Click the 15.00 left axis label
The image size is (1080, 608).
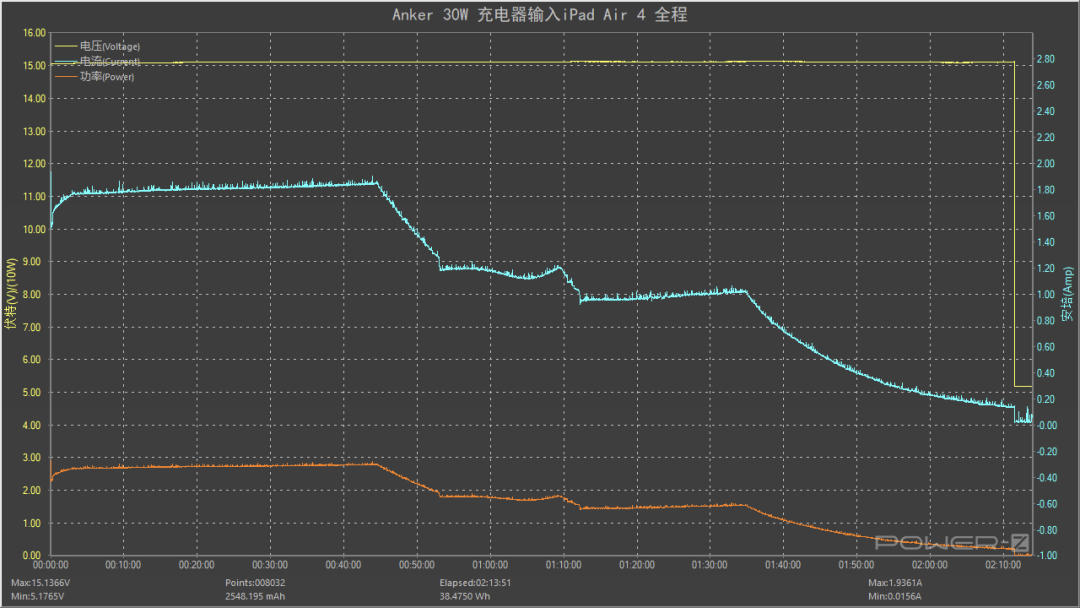(x=34, y=66)
